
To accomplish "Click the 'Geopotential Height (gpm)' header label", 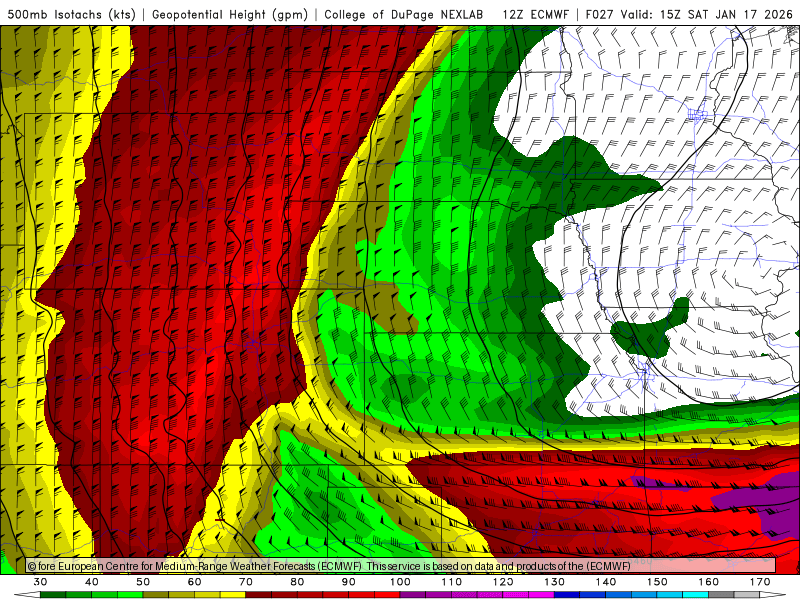I will pos(230,14).
